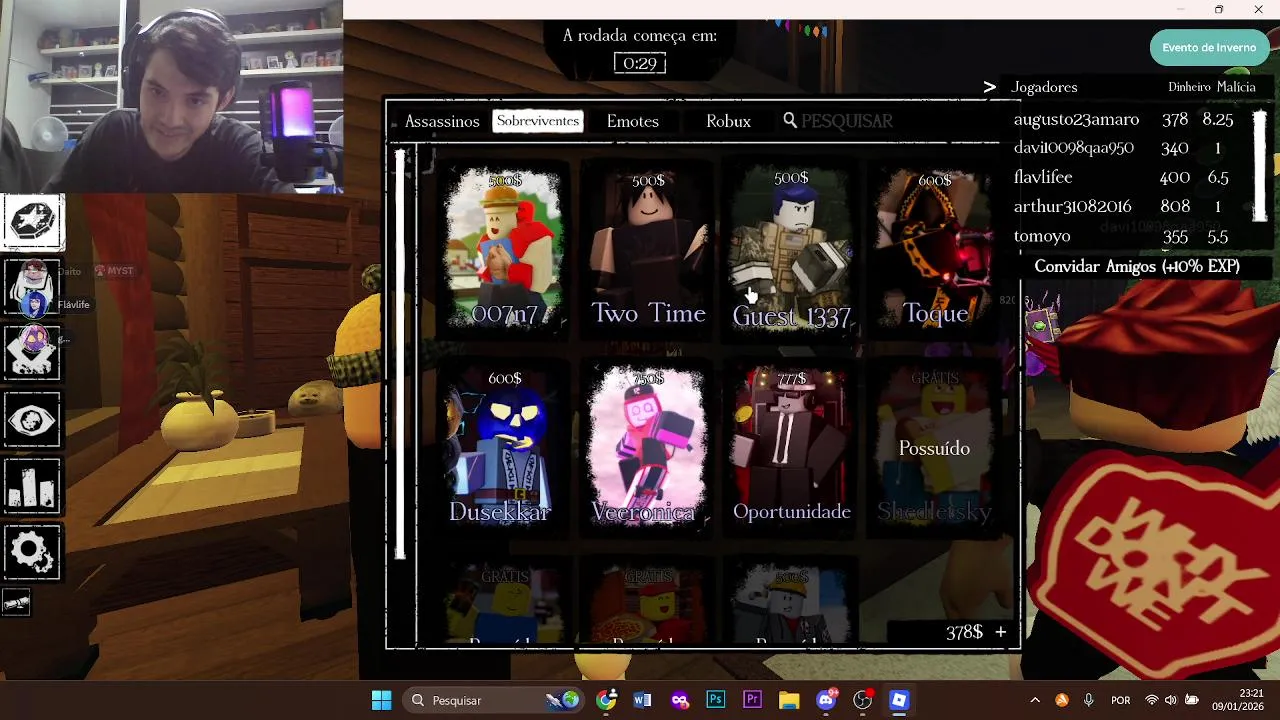Click the Evento de Inverno button
Screen dimensions: 1280x720
1209,48
